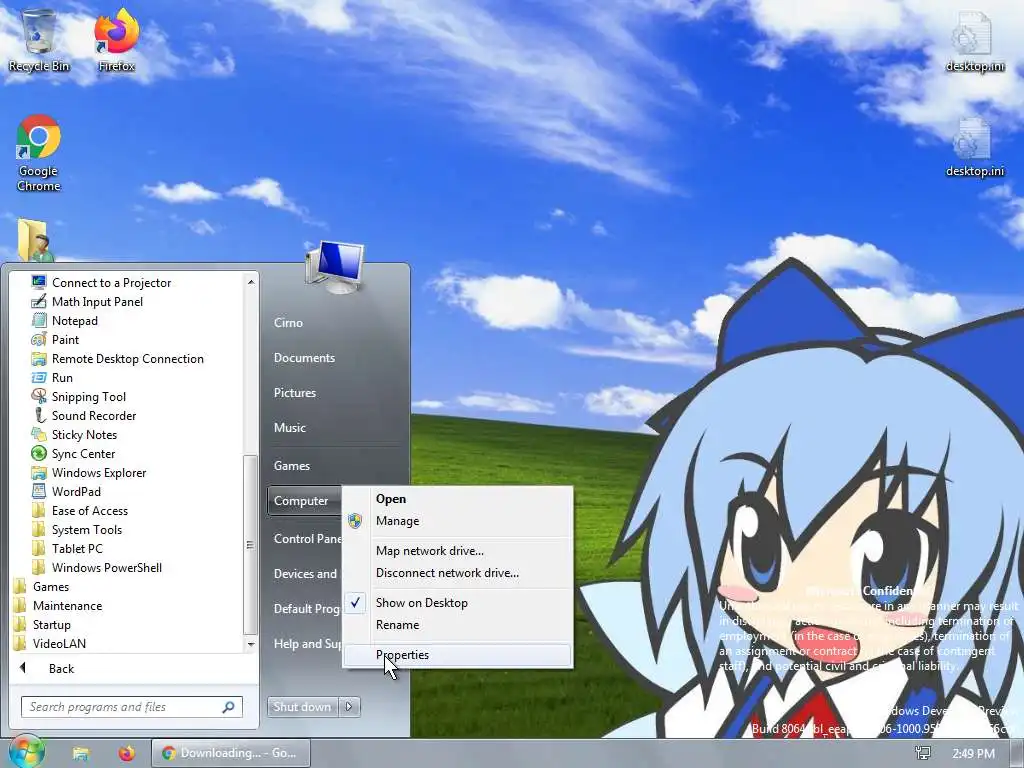Click the Sticky Notes icon
The image size is (1024, 768).
(39, 434)
